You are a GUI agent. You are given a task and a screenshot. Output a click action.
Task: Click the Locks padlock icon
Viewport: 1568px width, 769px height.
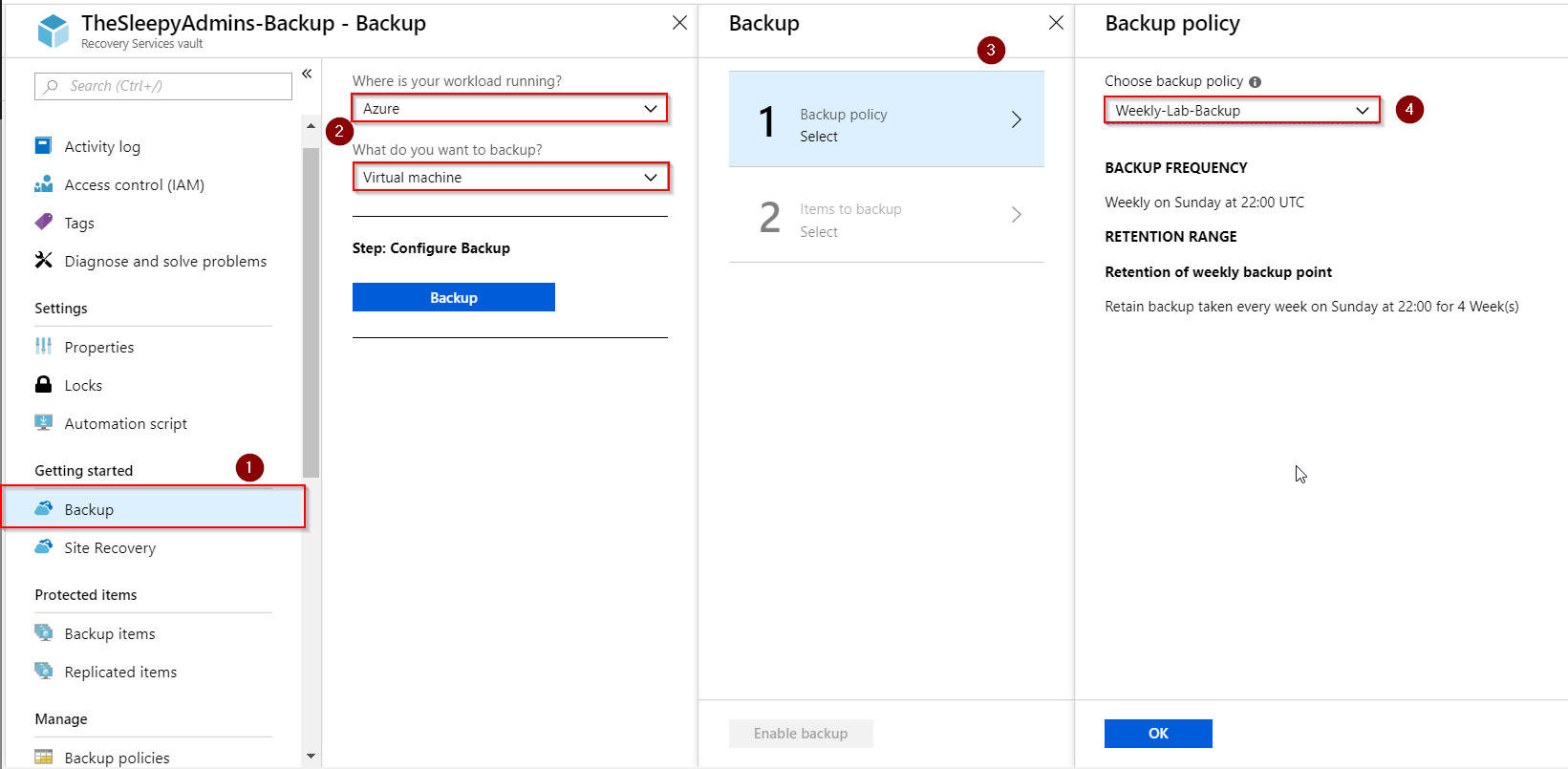pos(43,385)
